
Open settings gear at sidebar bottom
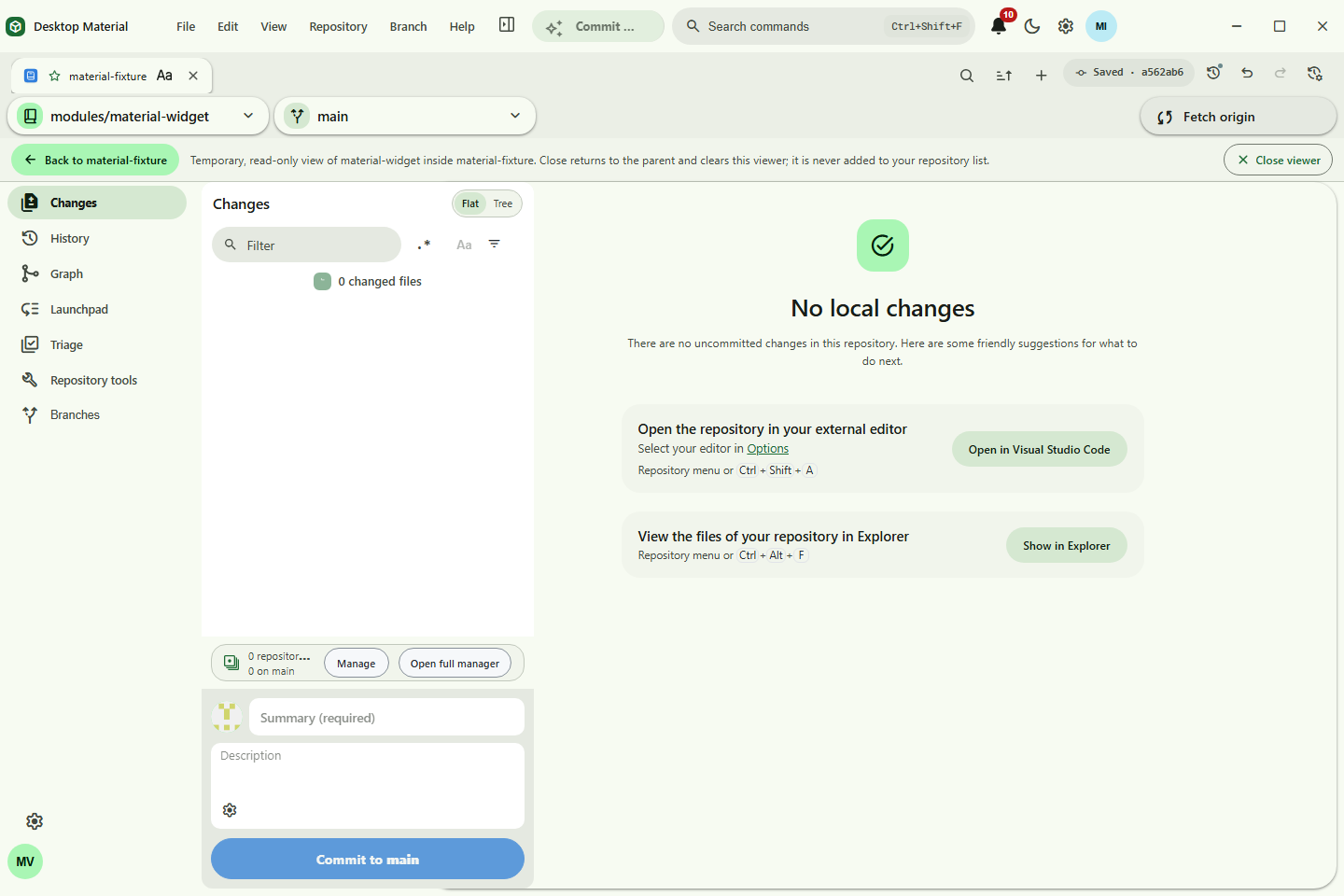(x=35, y=821)
